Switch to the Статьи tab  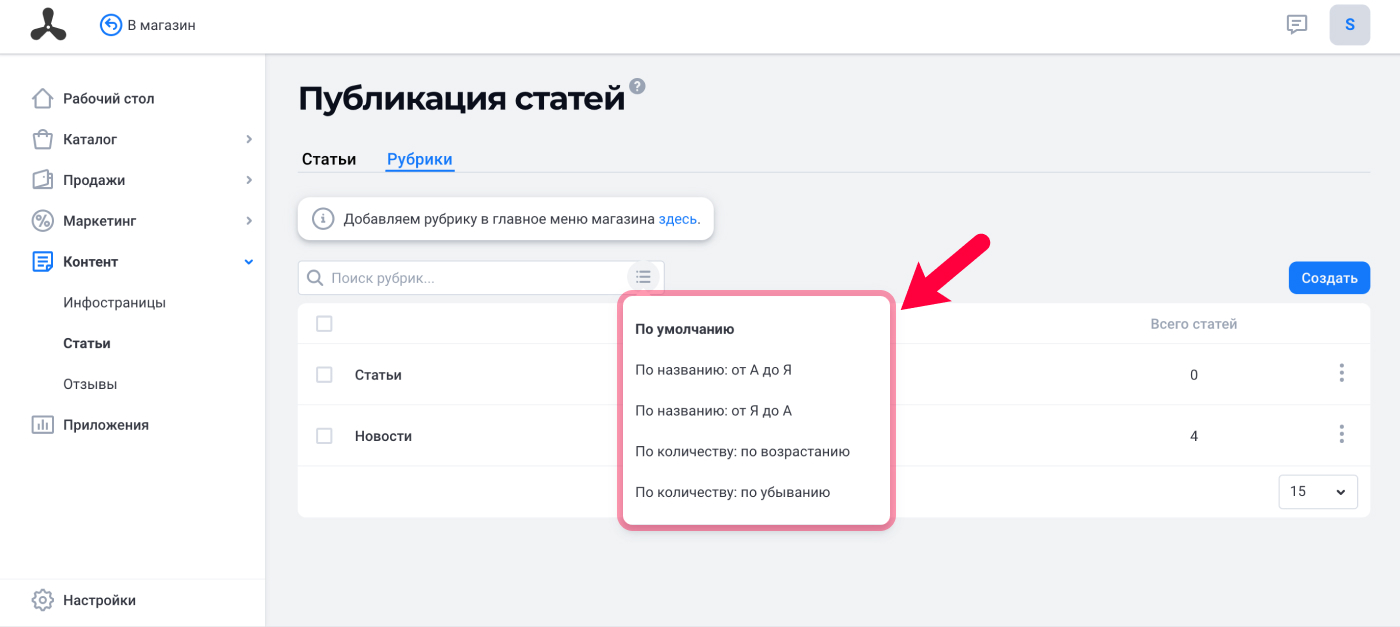(x=329, y=159)
